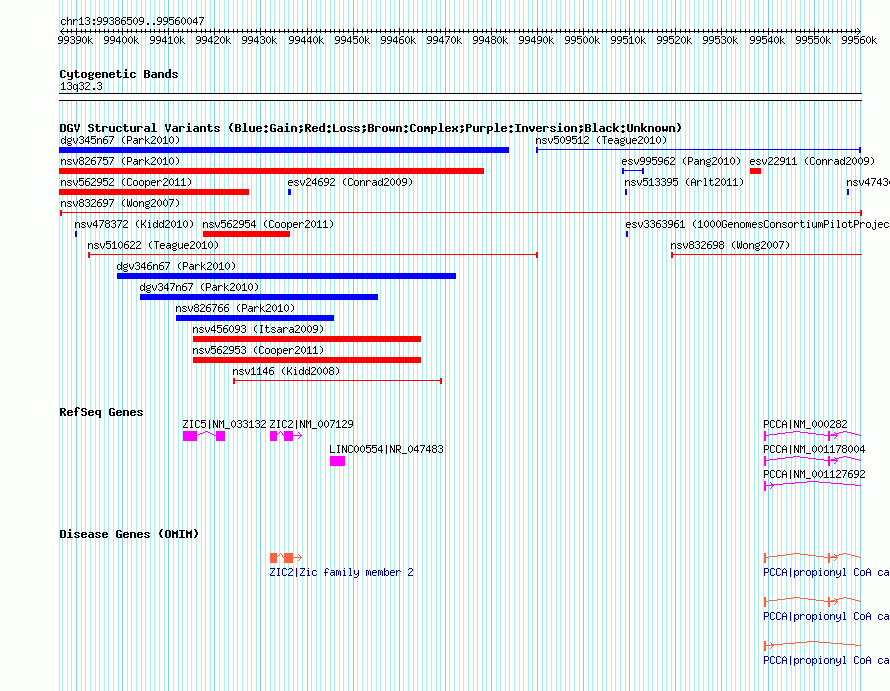
Task: Select the blue dgv347n67 gain bar
Action: (259, 297)
